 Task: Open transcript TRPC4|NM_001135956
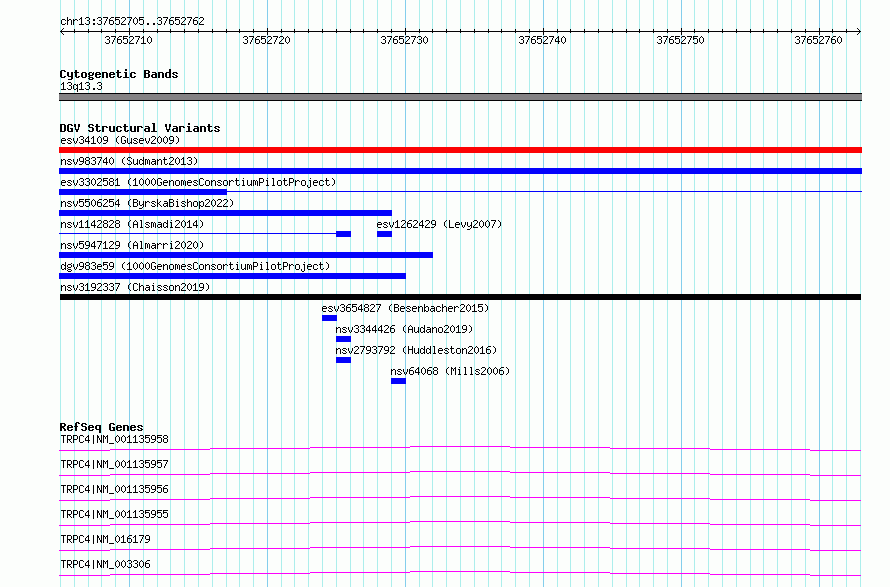[114, 489]
